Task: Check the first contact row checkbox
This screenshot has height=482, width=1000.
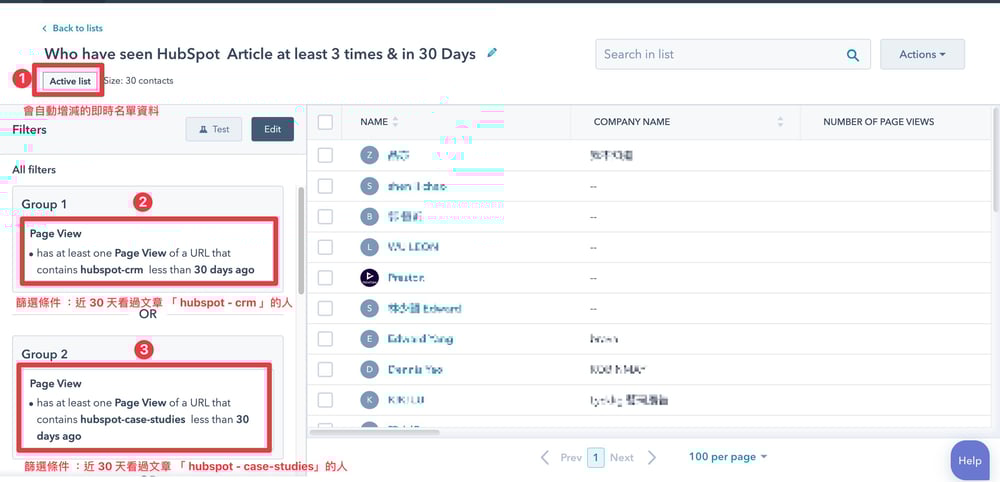Action: [x=325, y=155]
